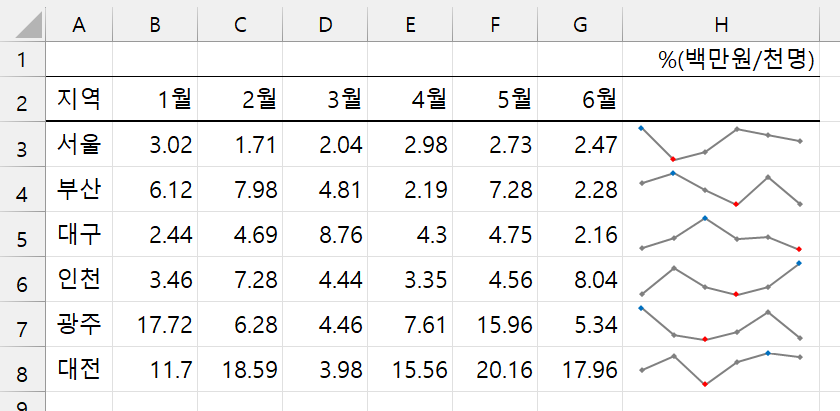Select row 6 header
This screenshot has width=840, height=411.
coord(22,280)
